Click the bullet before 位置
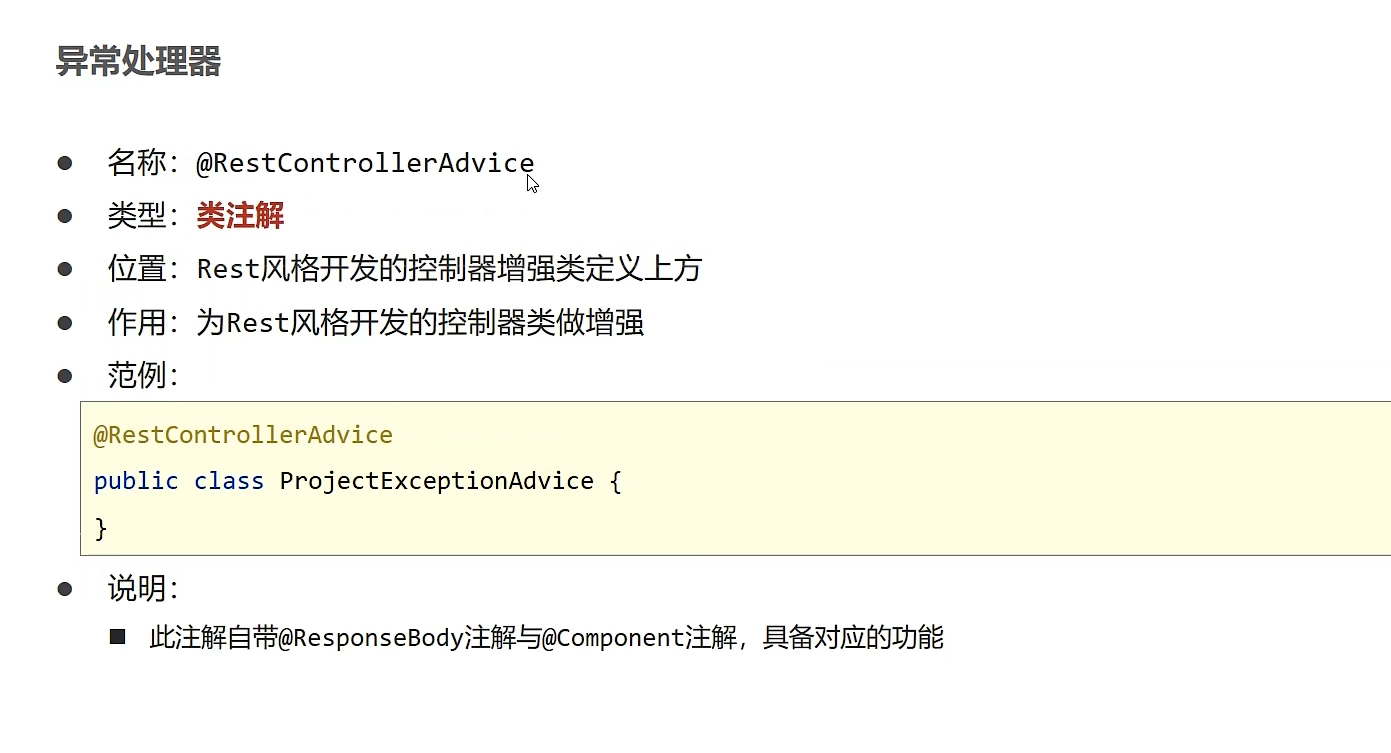Image resolution: width=1391 pixels, height=753 pixels. coord(65,269)
